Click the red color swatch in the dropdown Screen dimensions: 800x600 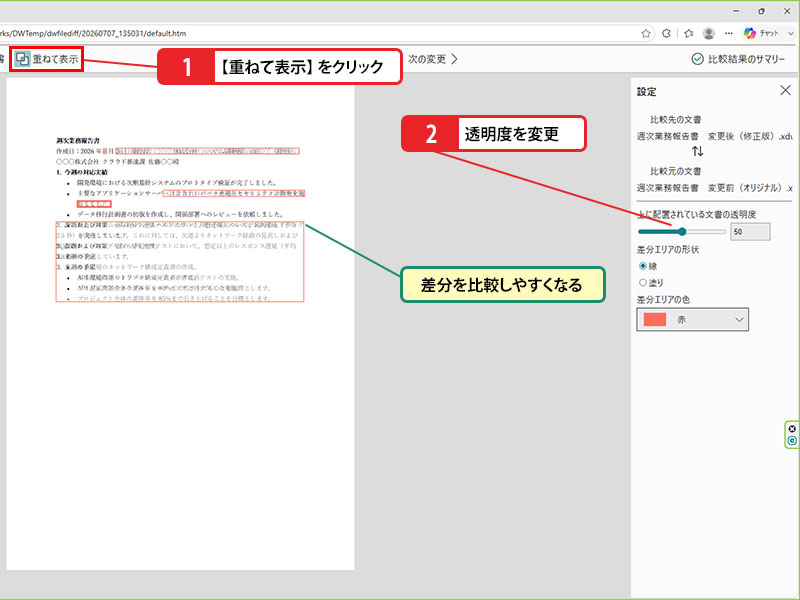tap(655, 319)
